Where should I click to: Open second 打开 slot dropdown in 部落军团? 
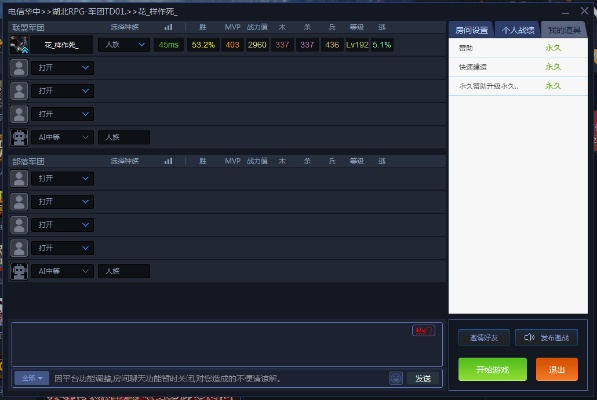tap(62, 202)
